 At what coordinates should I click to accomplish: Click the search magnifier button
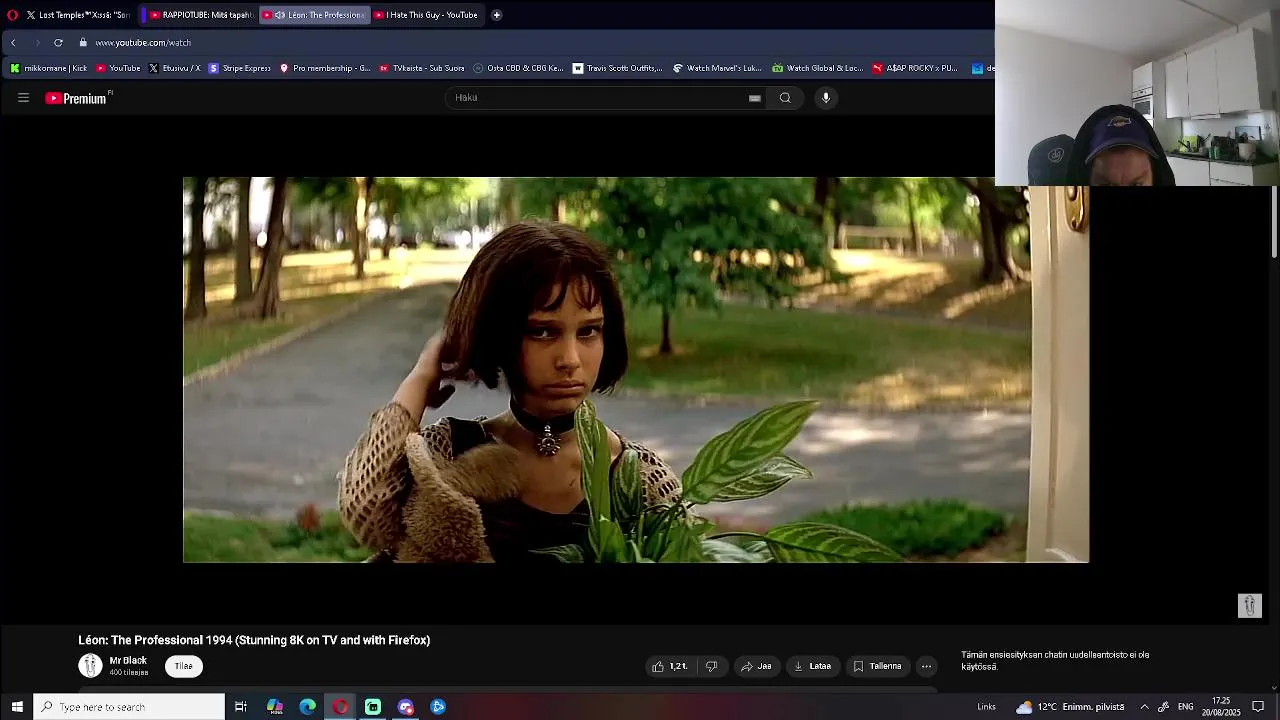tap(785, 98)
